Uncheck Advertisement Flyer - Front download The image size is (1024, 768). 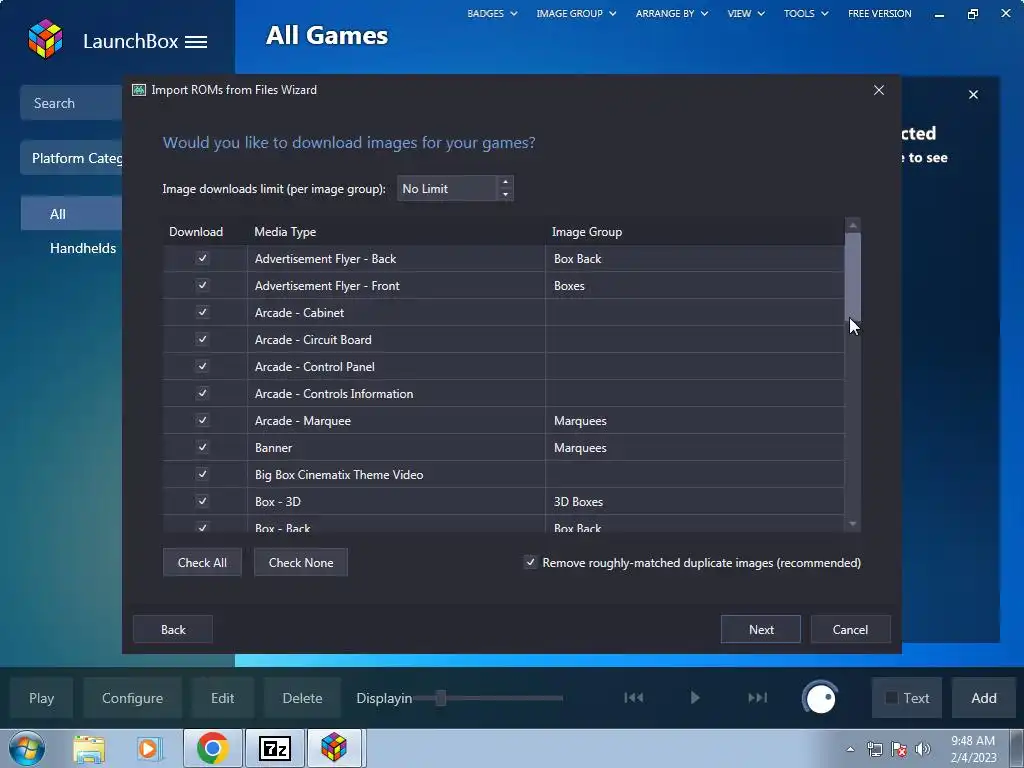click(202, 285)
